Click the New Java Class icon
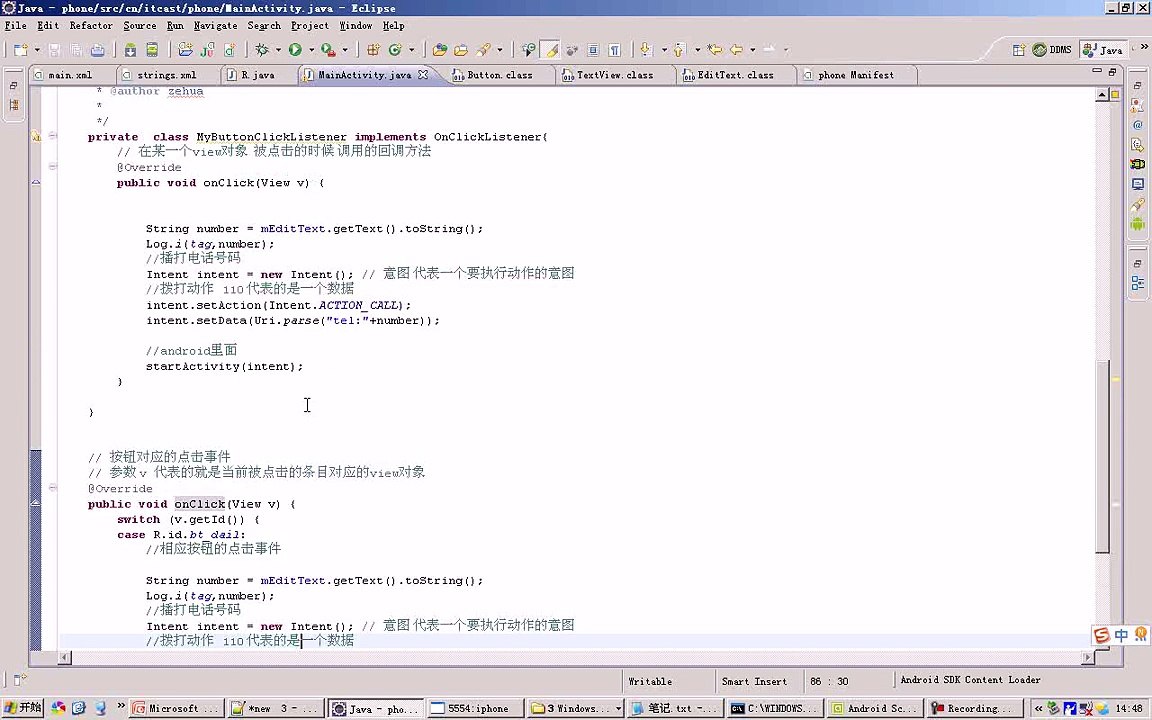 [395, 50]
